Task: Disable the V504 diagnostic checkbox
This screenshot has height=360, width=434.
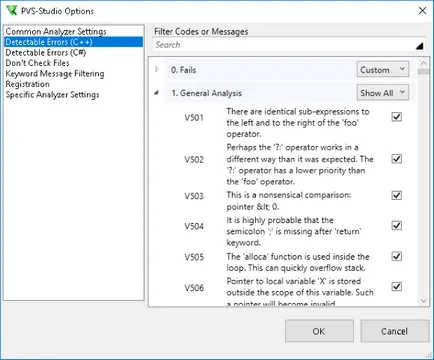Action: click(x=396, y=226)
